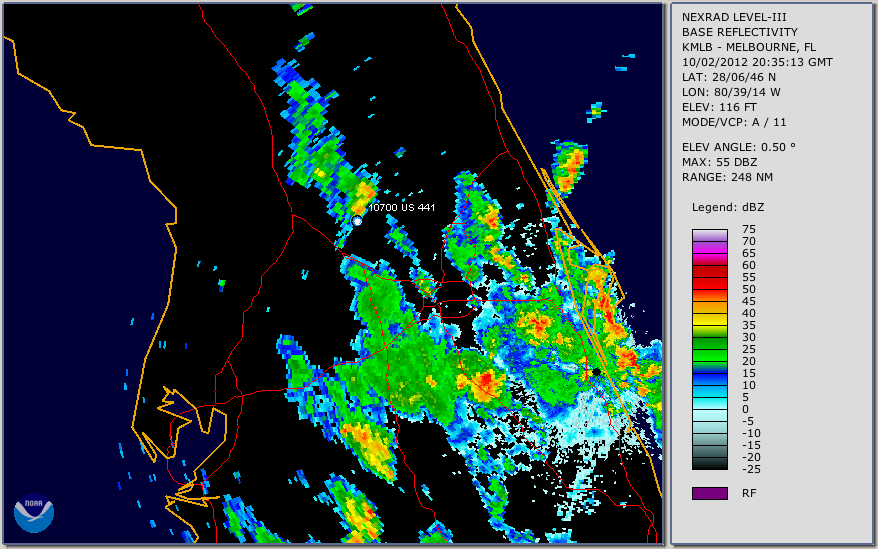Image resolution: width=878 pixels, height=549 pixels.
Task: Select "NEXRAD LEVEL-III" title text
Action: [x=734, y=17]
